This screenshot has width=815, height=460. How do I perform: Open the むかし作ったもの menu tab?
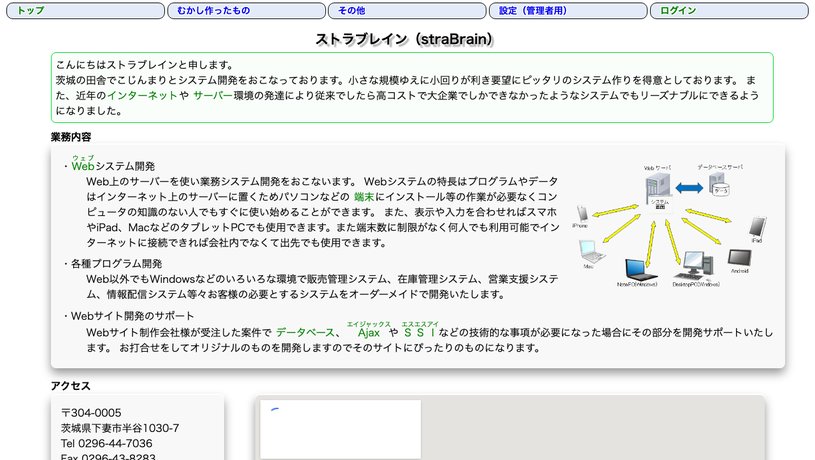coord(246,10)
